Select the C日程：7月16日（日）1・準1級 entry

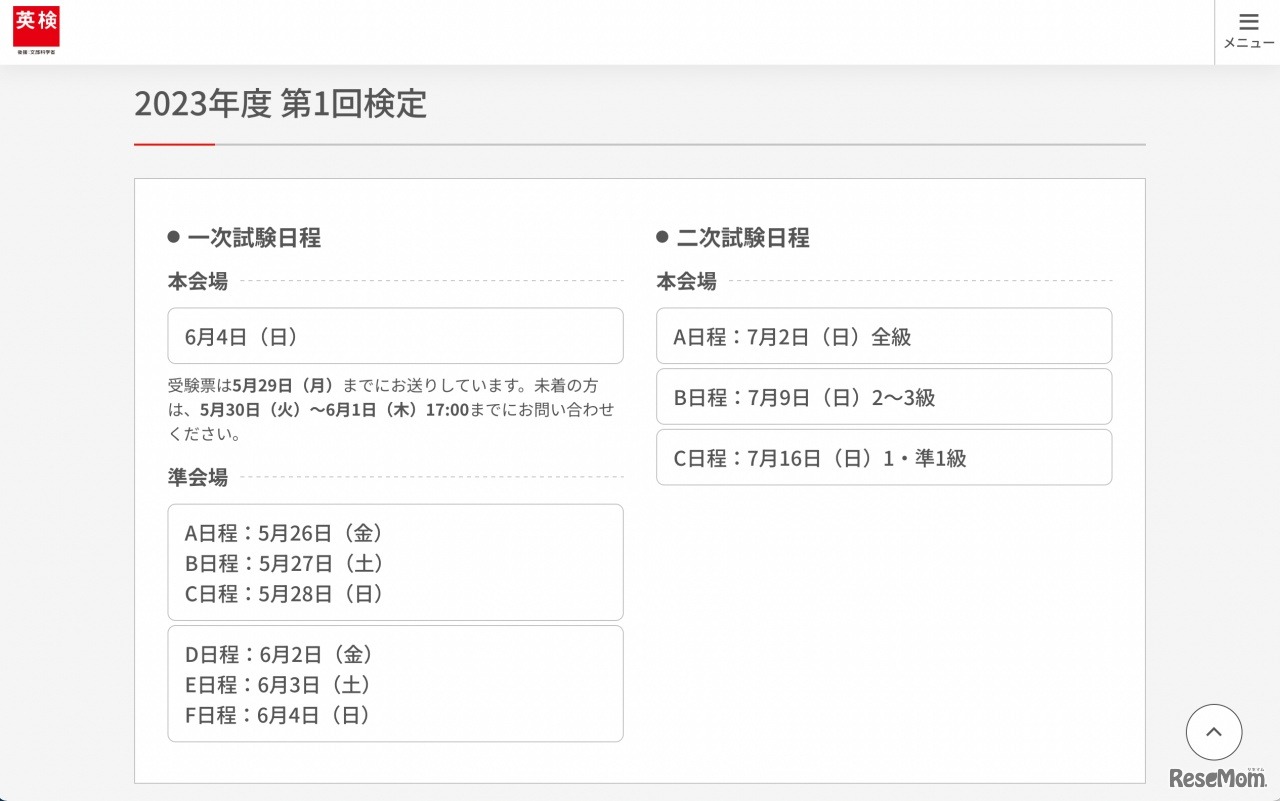coord(883,457)
